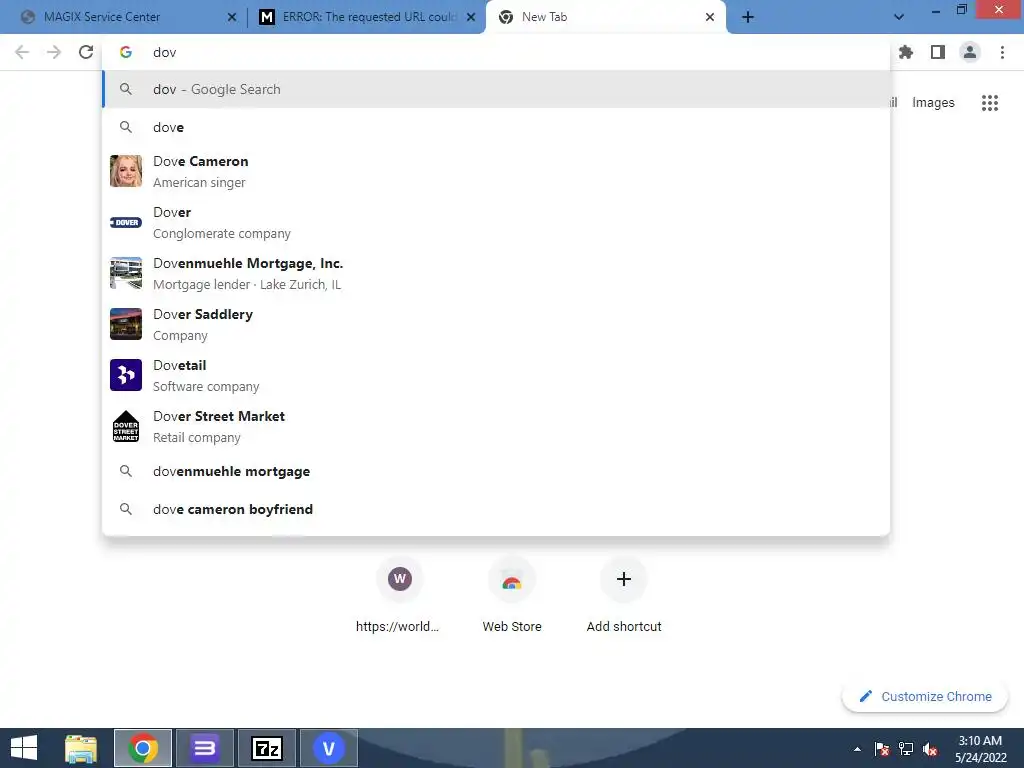The height and width of the screenshot is (768, 1024).
Task: Click the Dover Saddlery storefront thumbnail
Action: [x=126, y=324]
